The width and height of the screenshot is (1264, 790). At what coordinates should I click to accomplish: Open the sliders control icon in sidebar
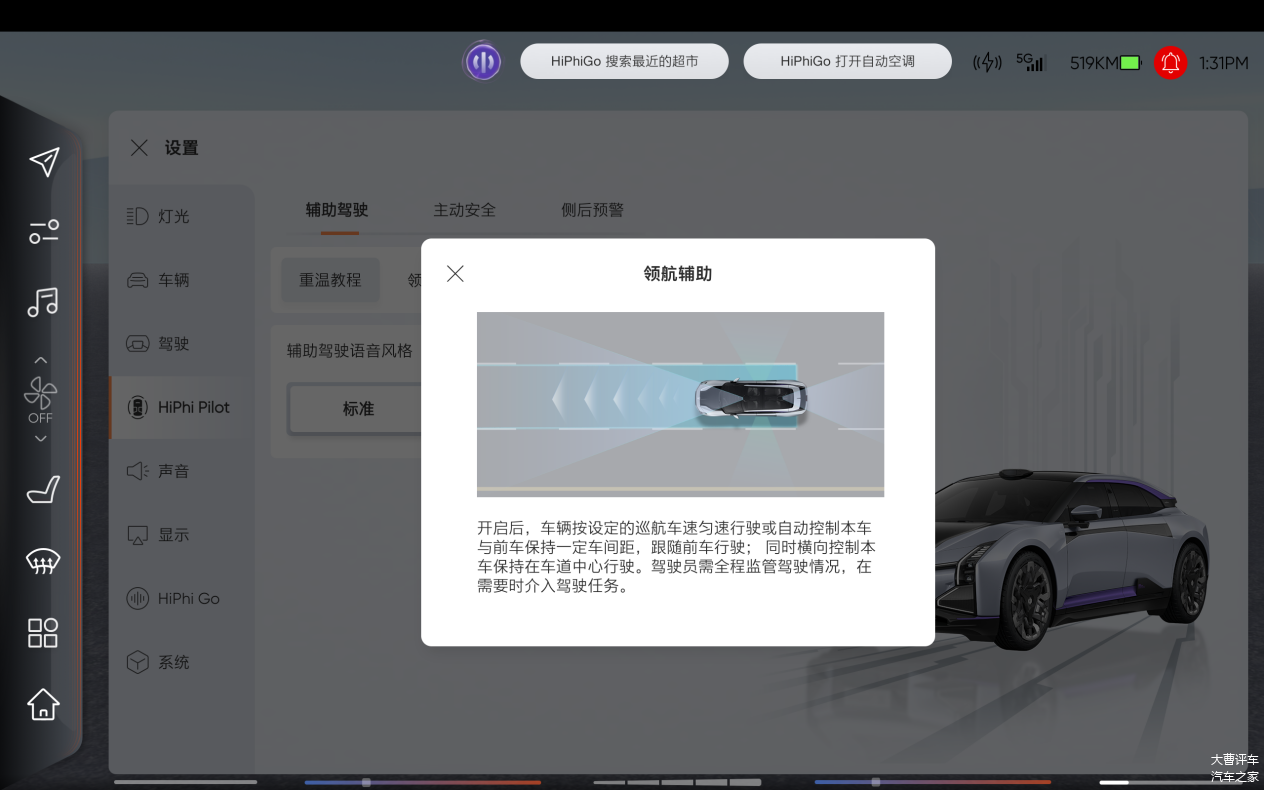coord(43,232)
